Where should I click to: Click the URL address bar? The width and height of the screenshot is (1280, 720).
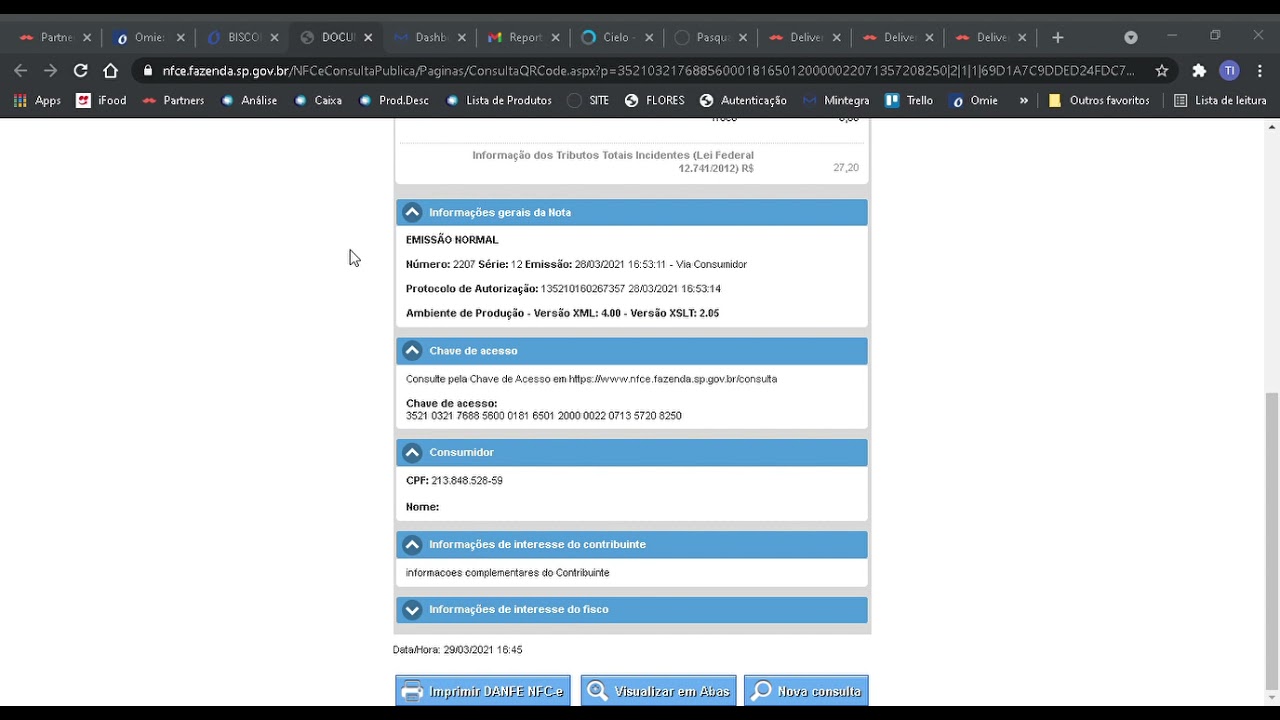648,71
